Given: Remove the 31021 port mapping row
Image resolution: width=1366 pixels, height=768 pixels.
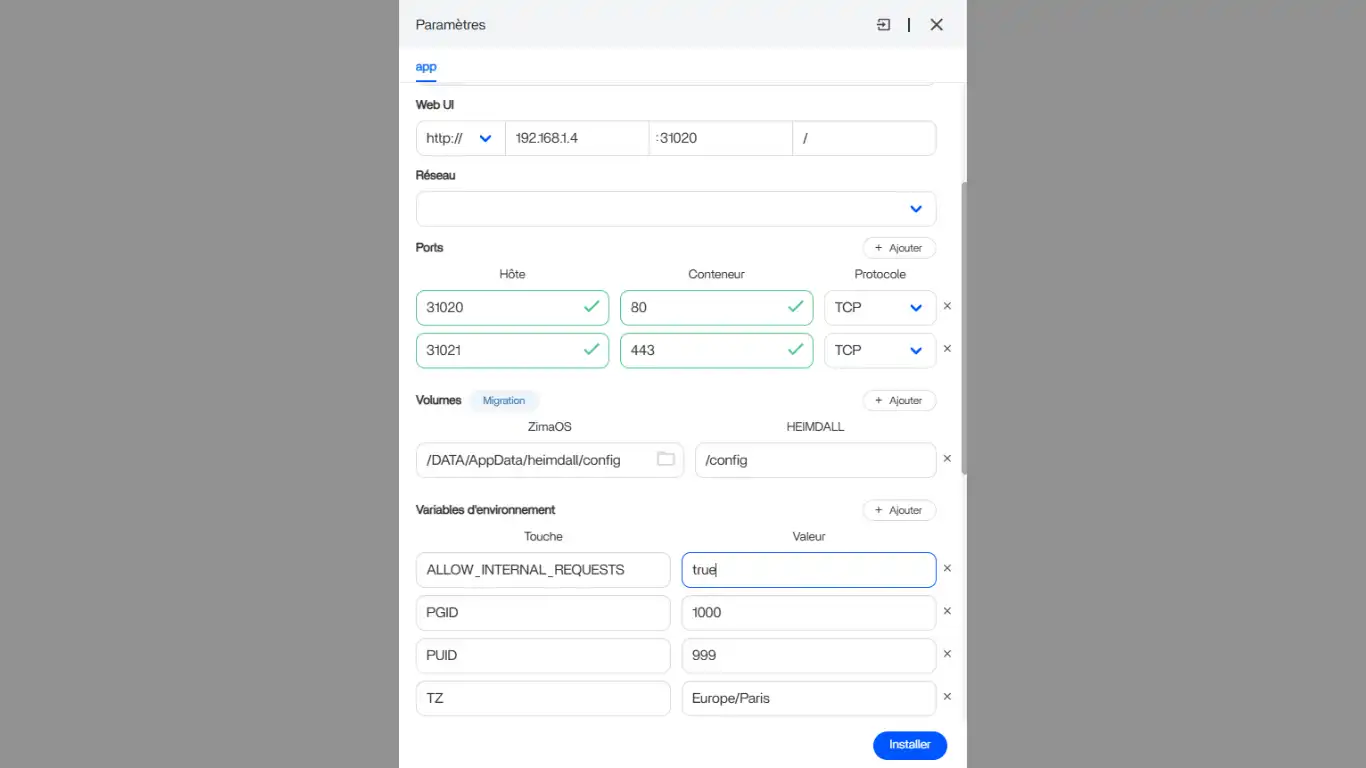Looking at the screenshot, I should (947, 350).
